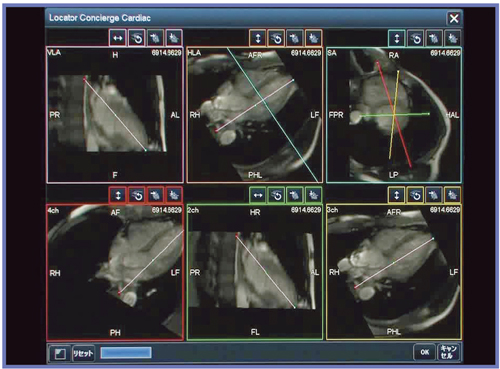Click horizontal flip arrow icon above 2ch view
The image size is (500, 369).
point(258,195)
